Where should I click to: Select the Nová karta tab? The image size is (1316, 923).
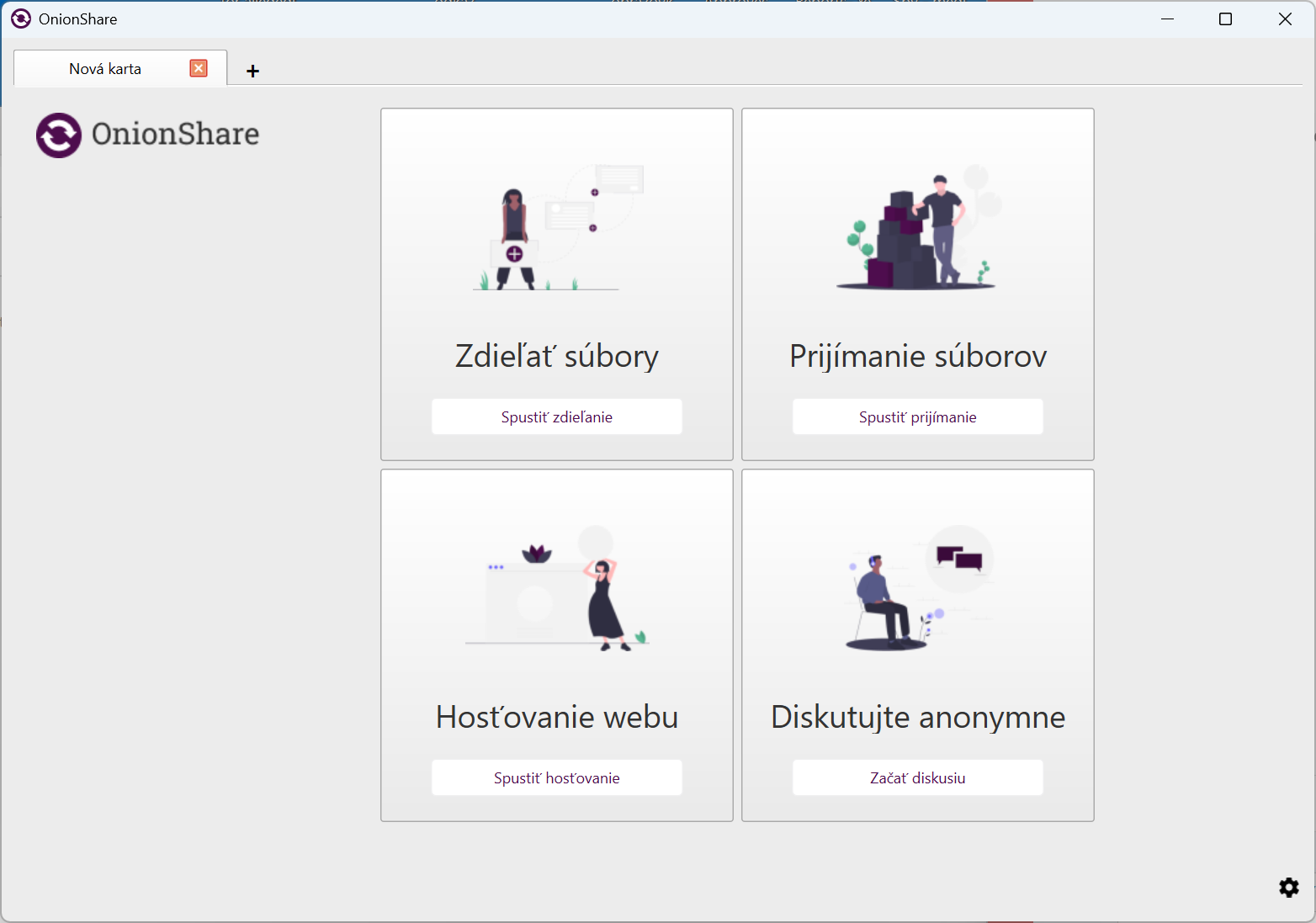tap(105, 69)
